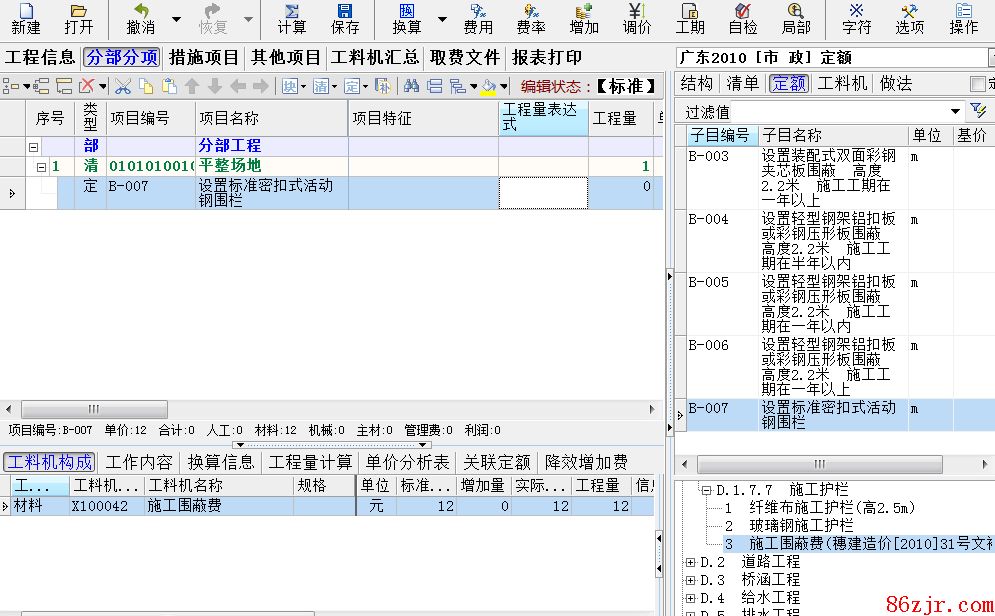Viewport: 995px width, 616px height.
Task: Open the 过滤值 dropdown list
Action: pos(955,111)
